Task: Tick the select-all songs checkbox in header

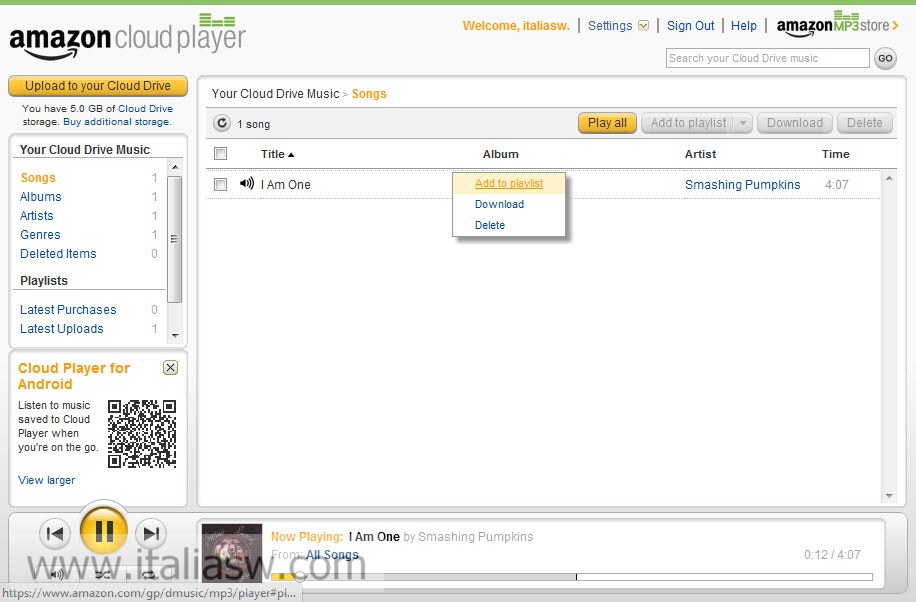Action: [220, 154]
